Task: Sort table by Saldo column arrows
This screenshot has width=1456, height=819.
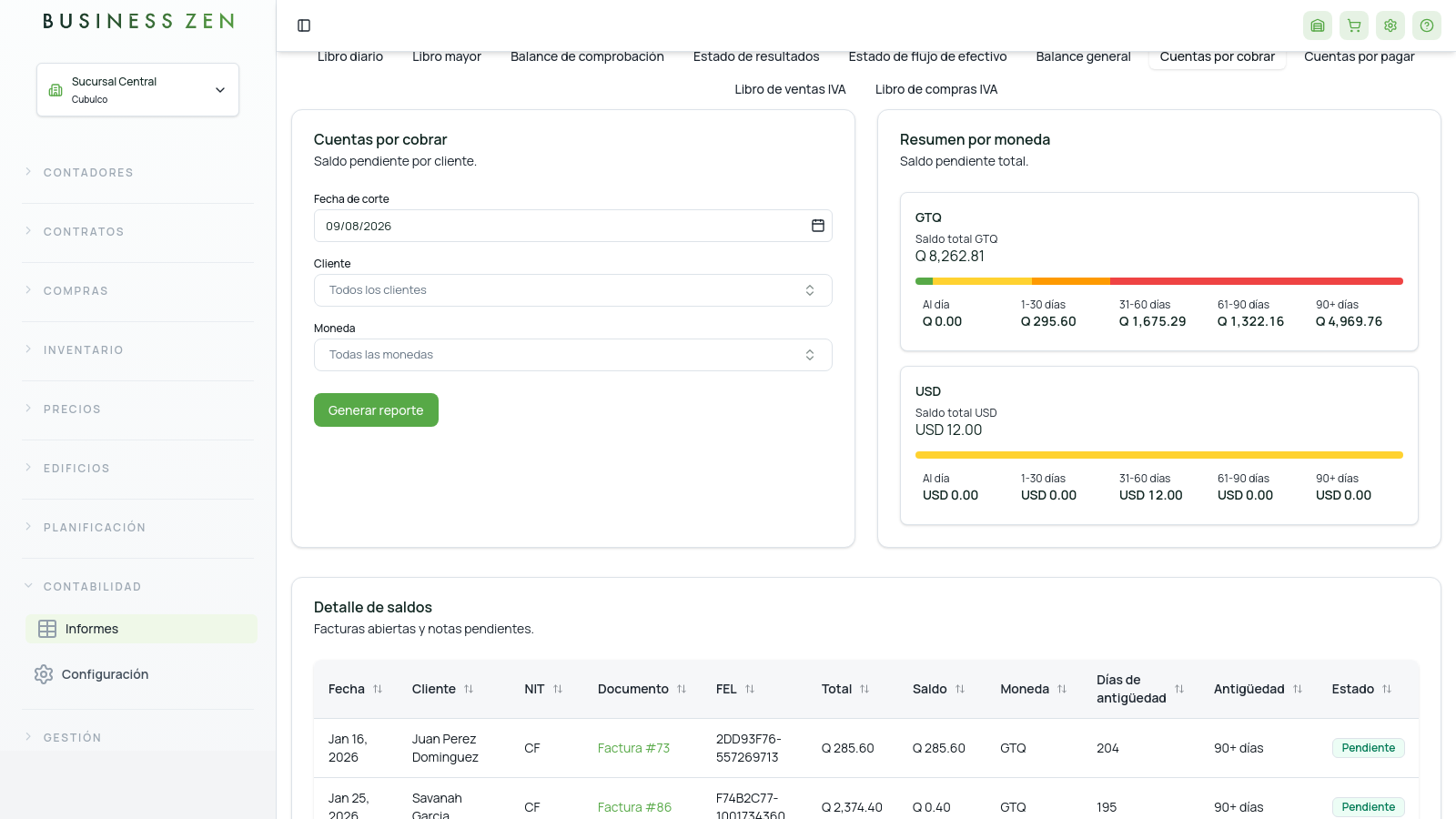Action: 959,689
